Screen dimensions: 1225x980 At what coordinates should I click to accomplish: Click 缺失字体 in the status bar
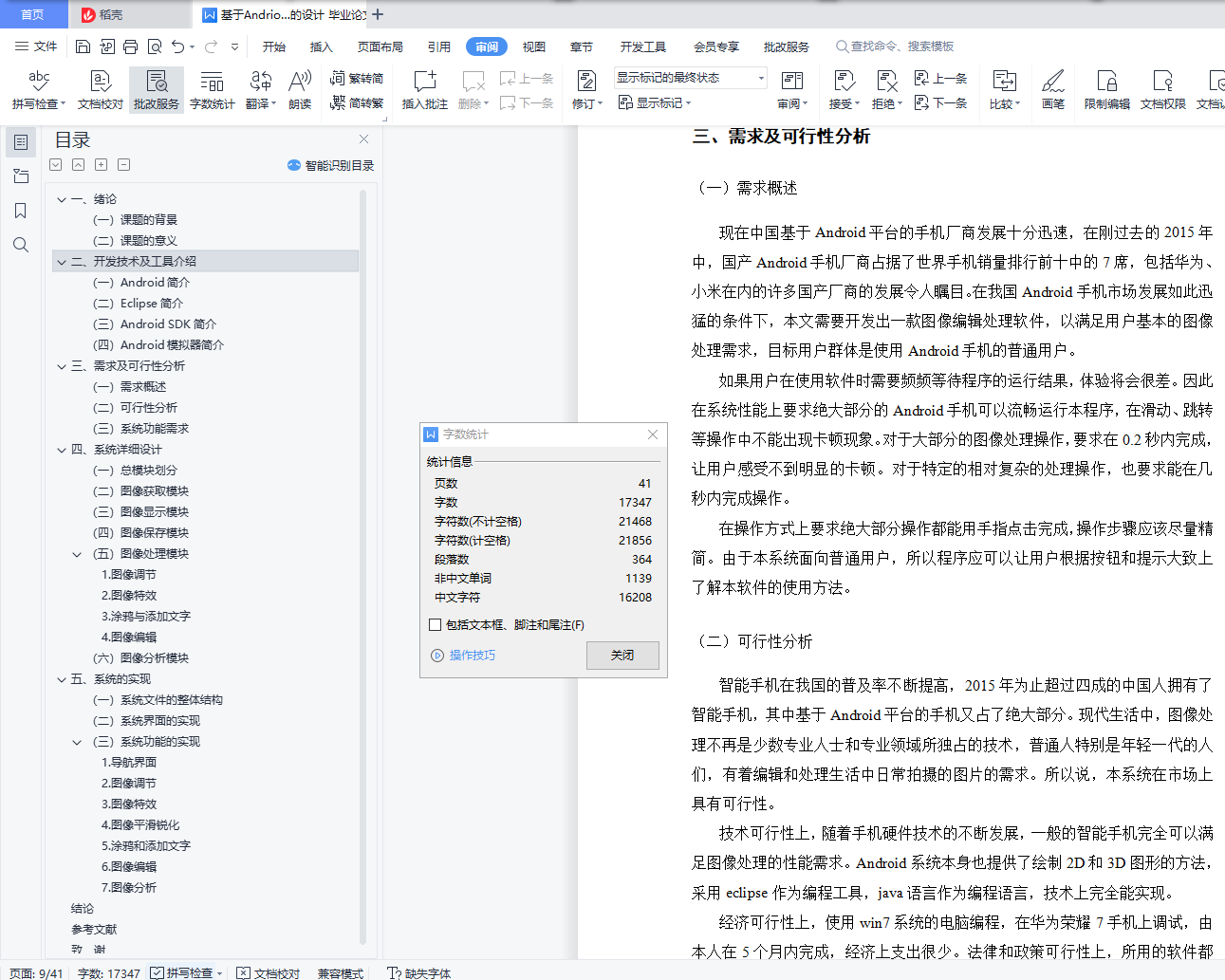pos(419,972)
